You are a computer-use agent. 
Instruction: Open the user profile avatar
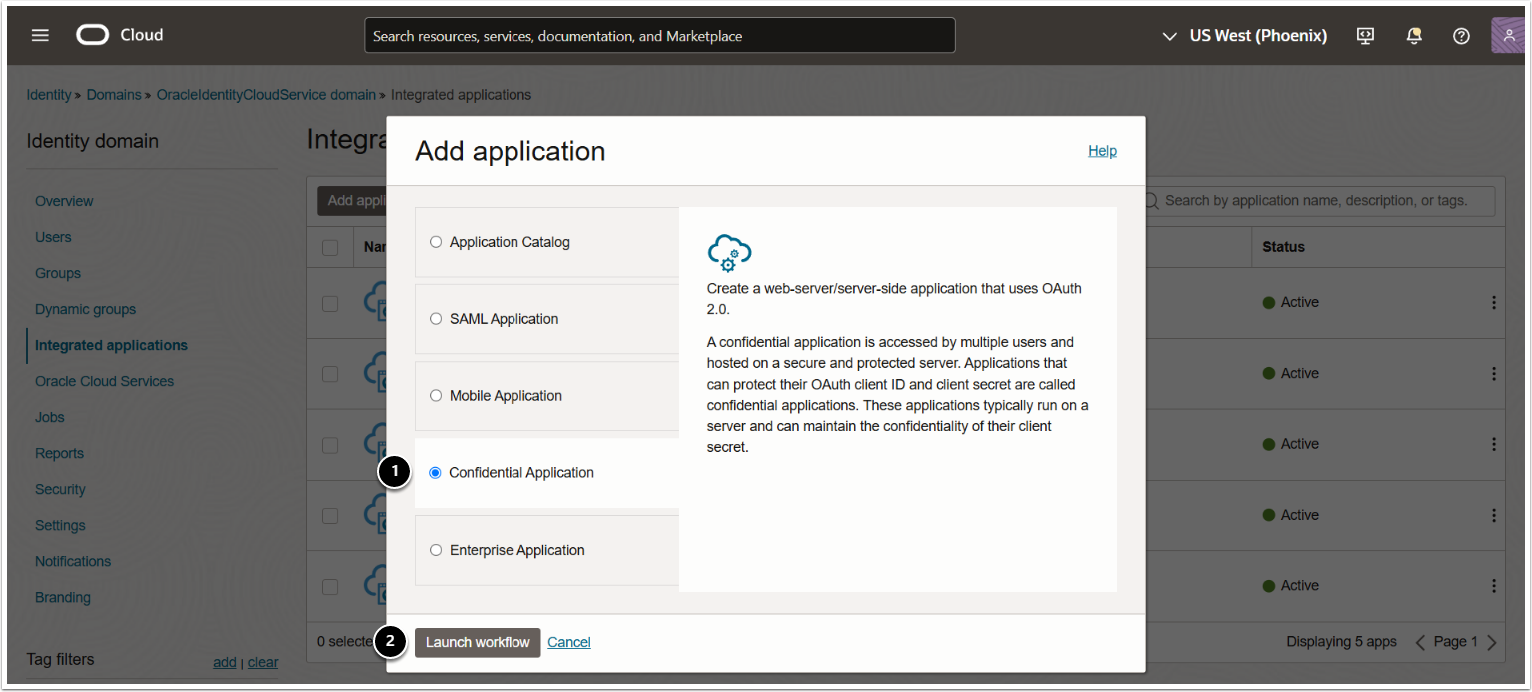(1508, 35)
